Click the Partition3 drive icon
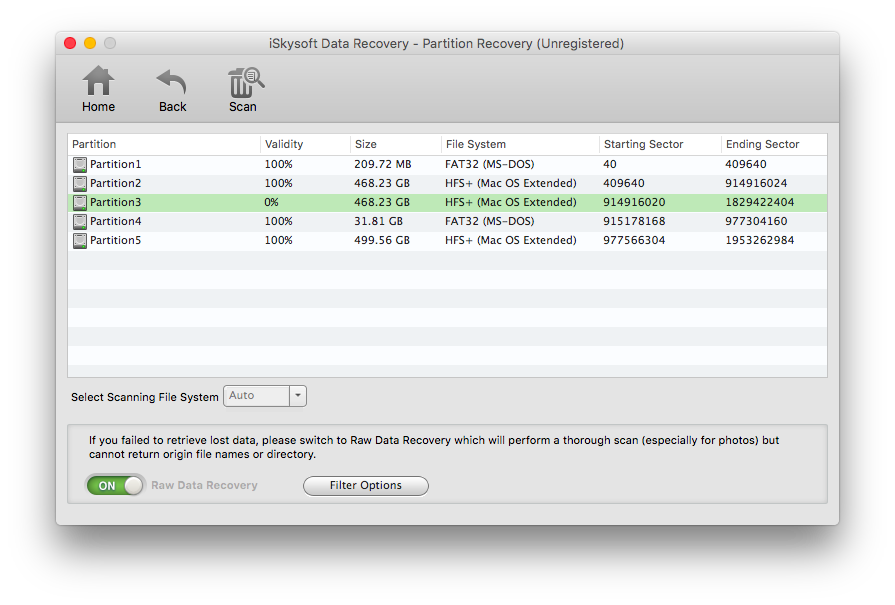This screenshot has width=895, height=605. point(80,203)
